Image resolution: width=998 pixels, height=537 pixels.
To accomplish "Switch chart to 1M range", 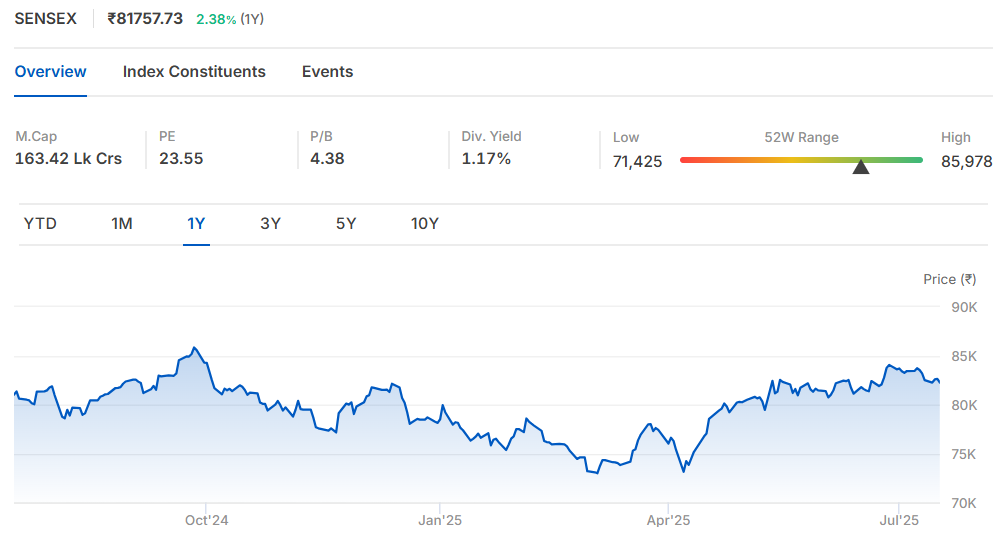I will tap(122, 223).
